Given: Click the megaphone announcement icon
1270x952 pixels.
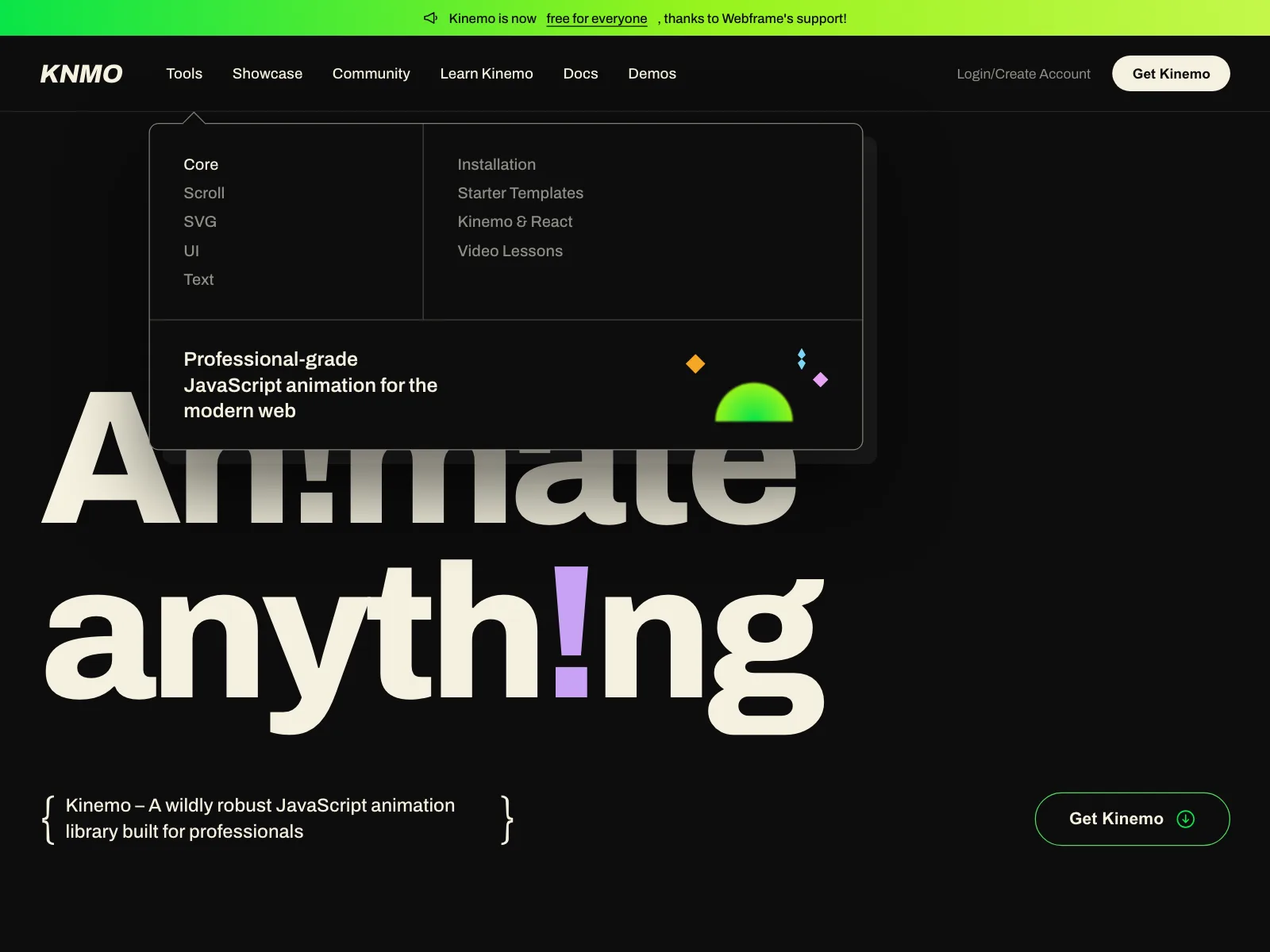Looking at the screenshot, I should tap(431, 18).
